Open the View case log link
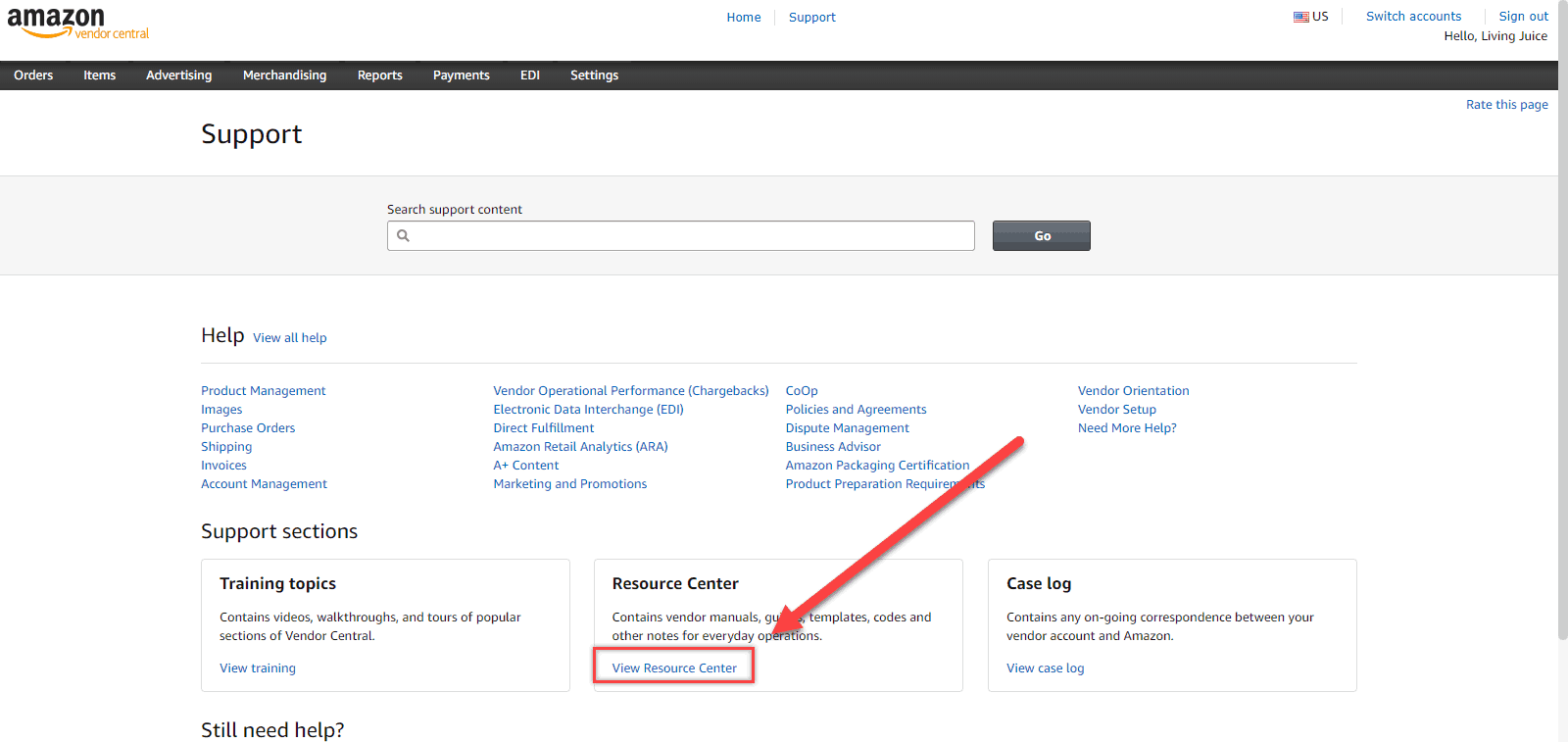 click(1045, 668)
